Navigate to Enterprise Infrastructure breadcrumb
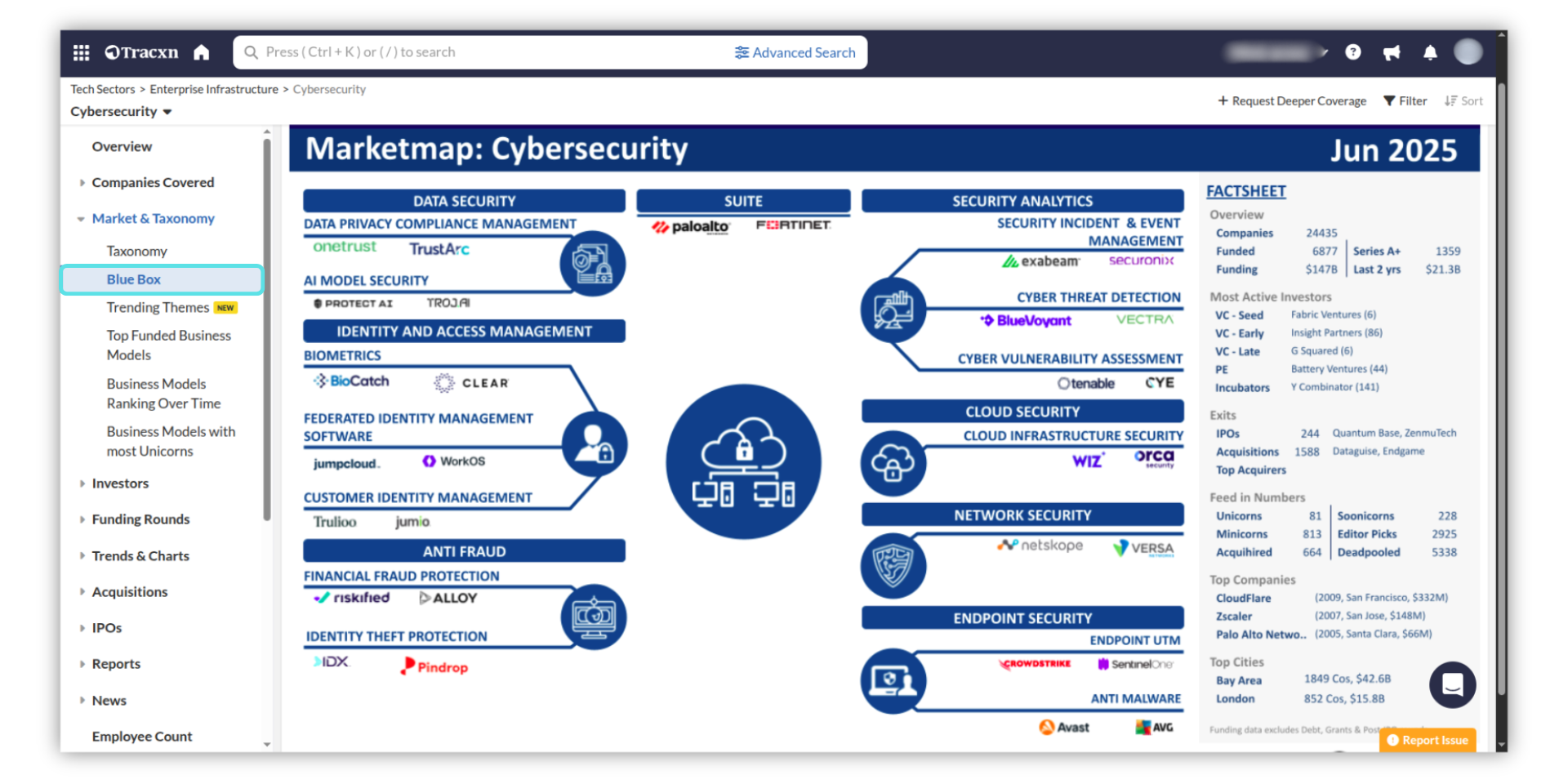Viewport: 1568px width, 784px height. (214, 90)
